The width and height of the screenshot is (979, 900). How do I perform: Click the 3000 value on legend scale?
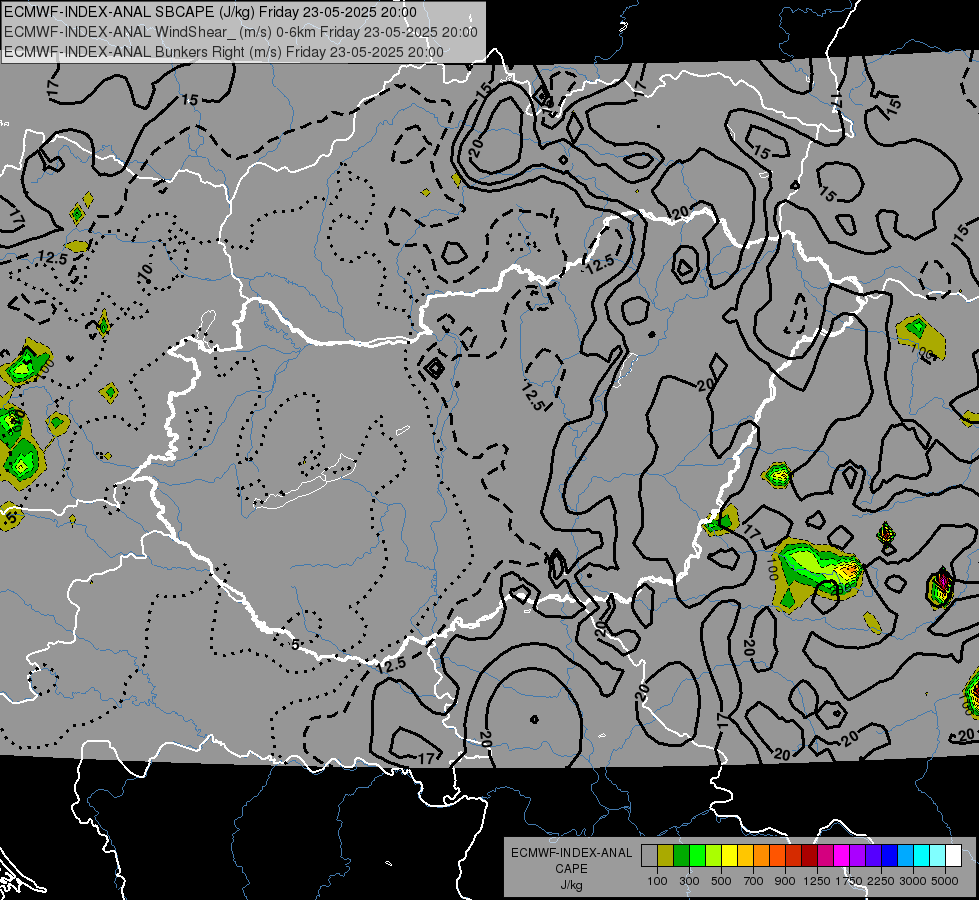coord(913,881)
